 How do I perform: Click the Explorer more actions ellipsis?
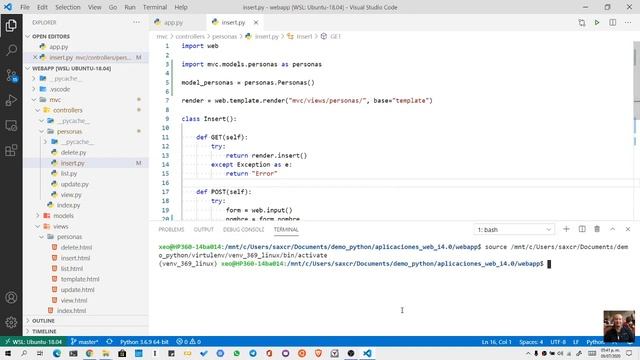[136, 22]
